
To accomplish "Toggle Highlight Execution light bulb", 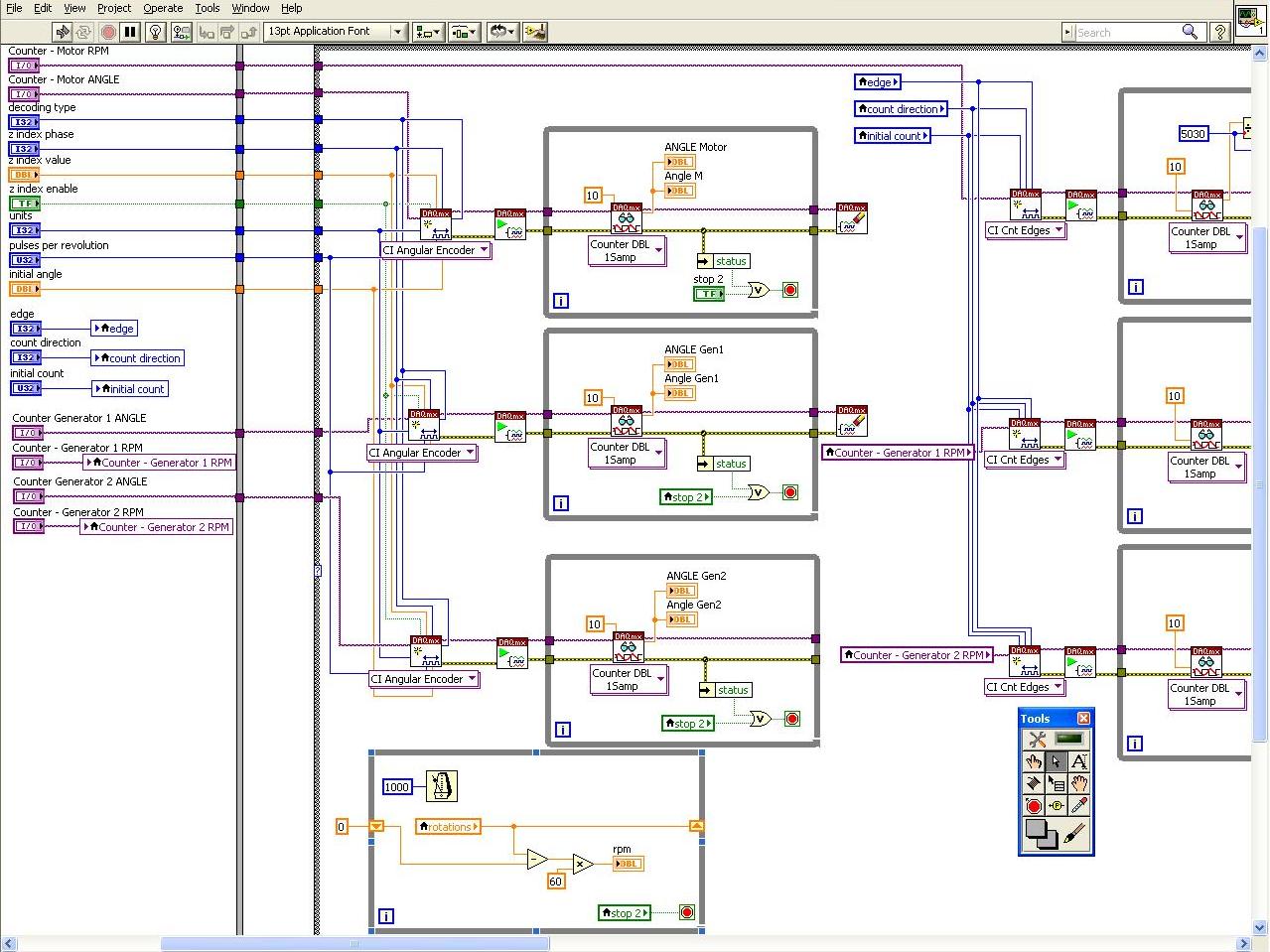I will point(155,32).
